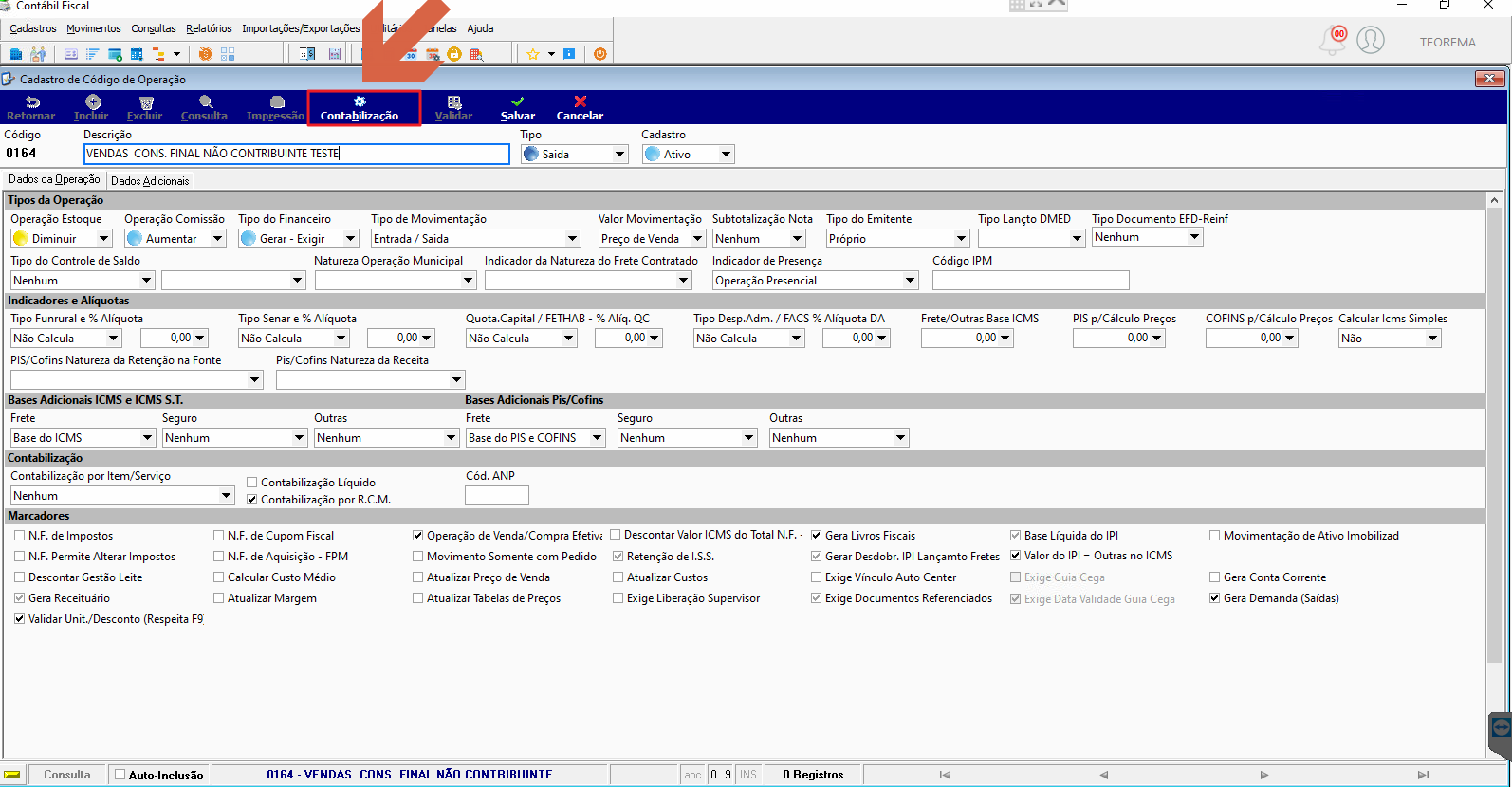Toggle Operação de Venda/Compra Efetiva checkbox

pos(418,536)
